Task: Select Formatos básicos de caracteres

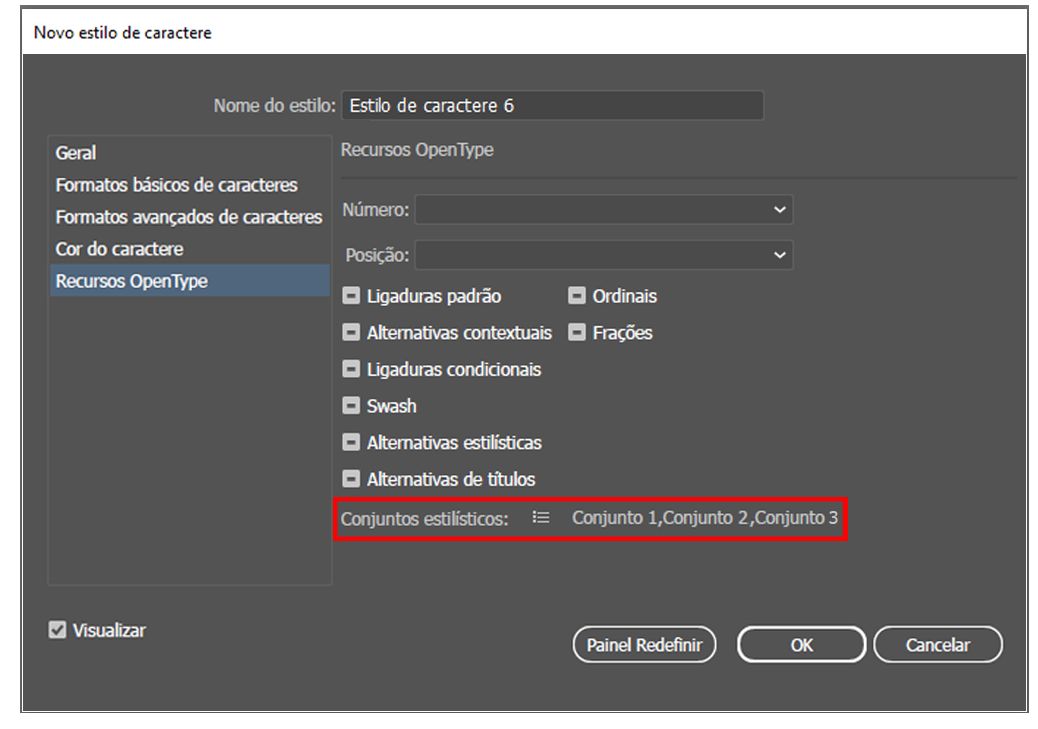Action: [x=190, y=185]
